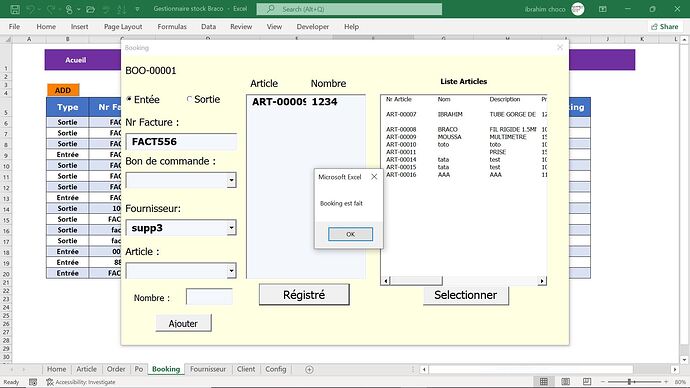Click the Select All corner triangle

tap(7, 39)
